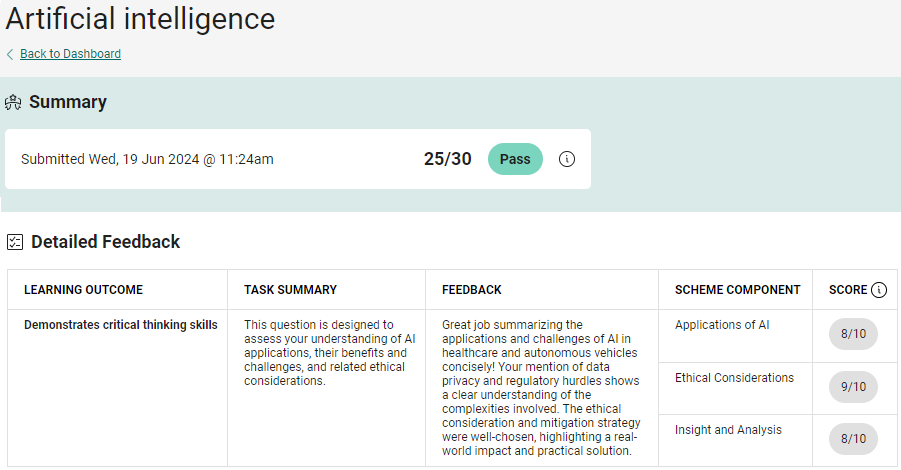901x470 pixels.
Task: Click the Artificial intelligence page title
Action: point(140,18)
